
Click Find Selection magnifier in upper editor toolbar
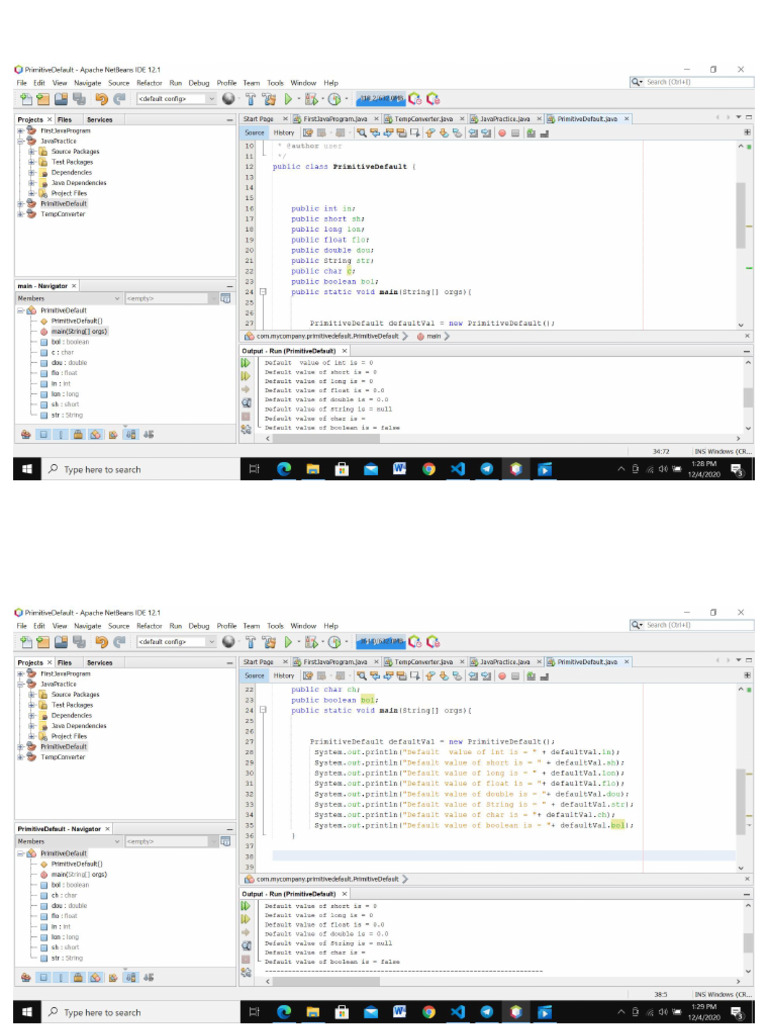[x=361, y=133]
